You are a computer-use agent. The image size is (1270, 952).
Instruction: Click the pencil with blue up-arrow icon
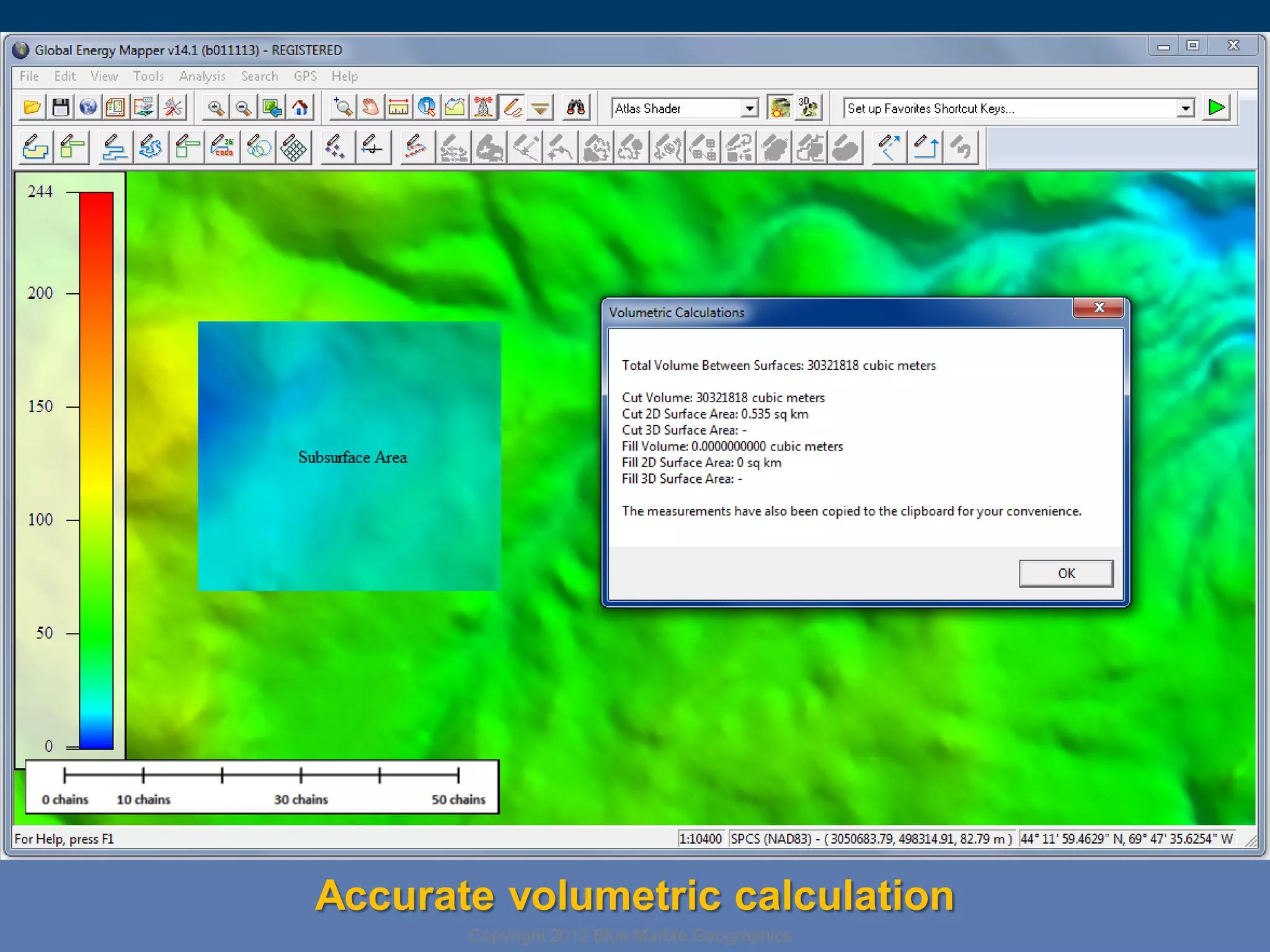click(926, 148)
